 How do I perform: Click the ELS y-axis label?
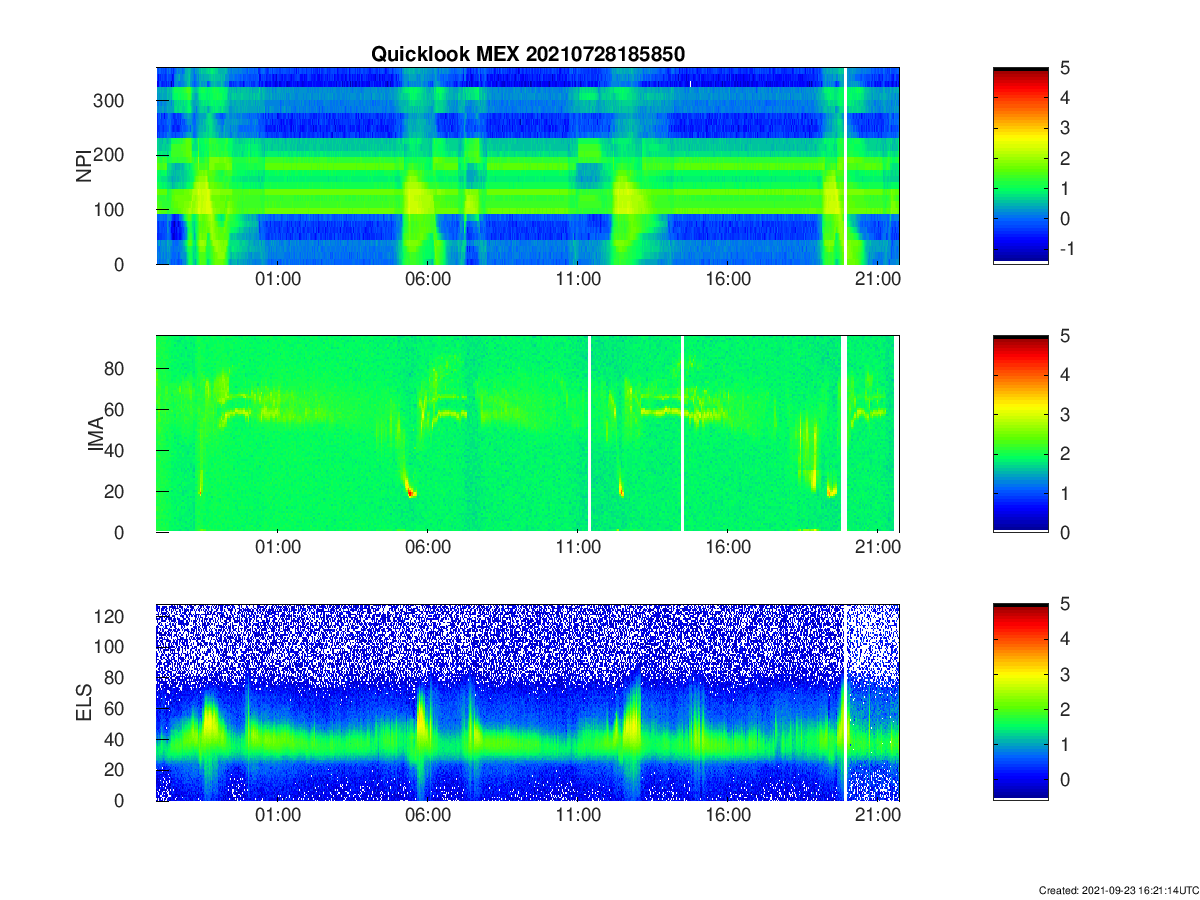click(x=85, y=702)
